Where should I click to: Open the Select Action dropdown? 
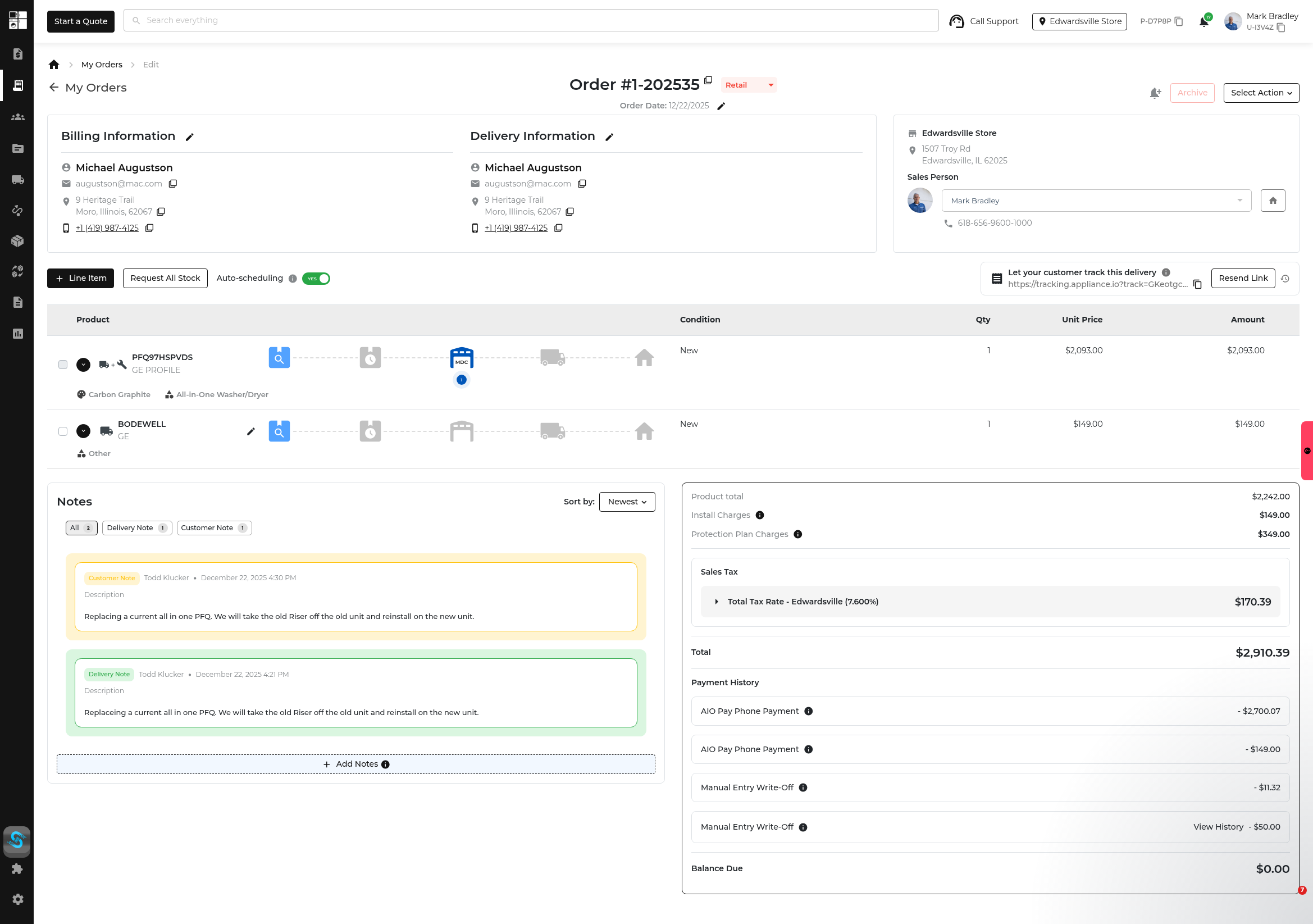[x=1260, y=93]
